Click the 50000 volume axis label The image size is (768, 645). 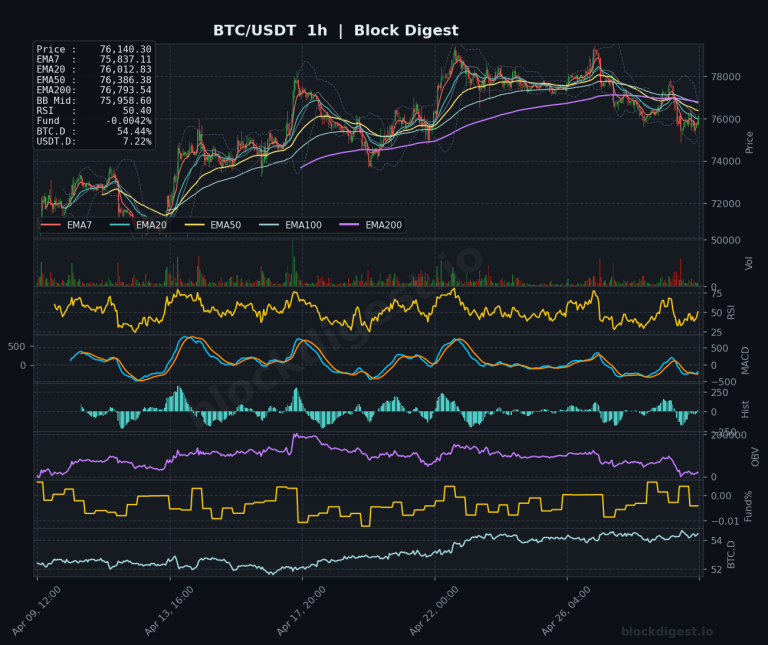coord(725,240)
